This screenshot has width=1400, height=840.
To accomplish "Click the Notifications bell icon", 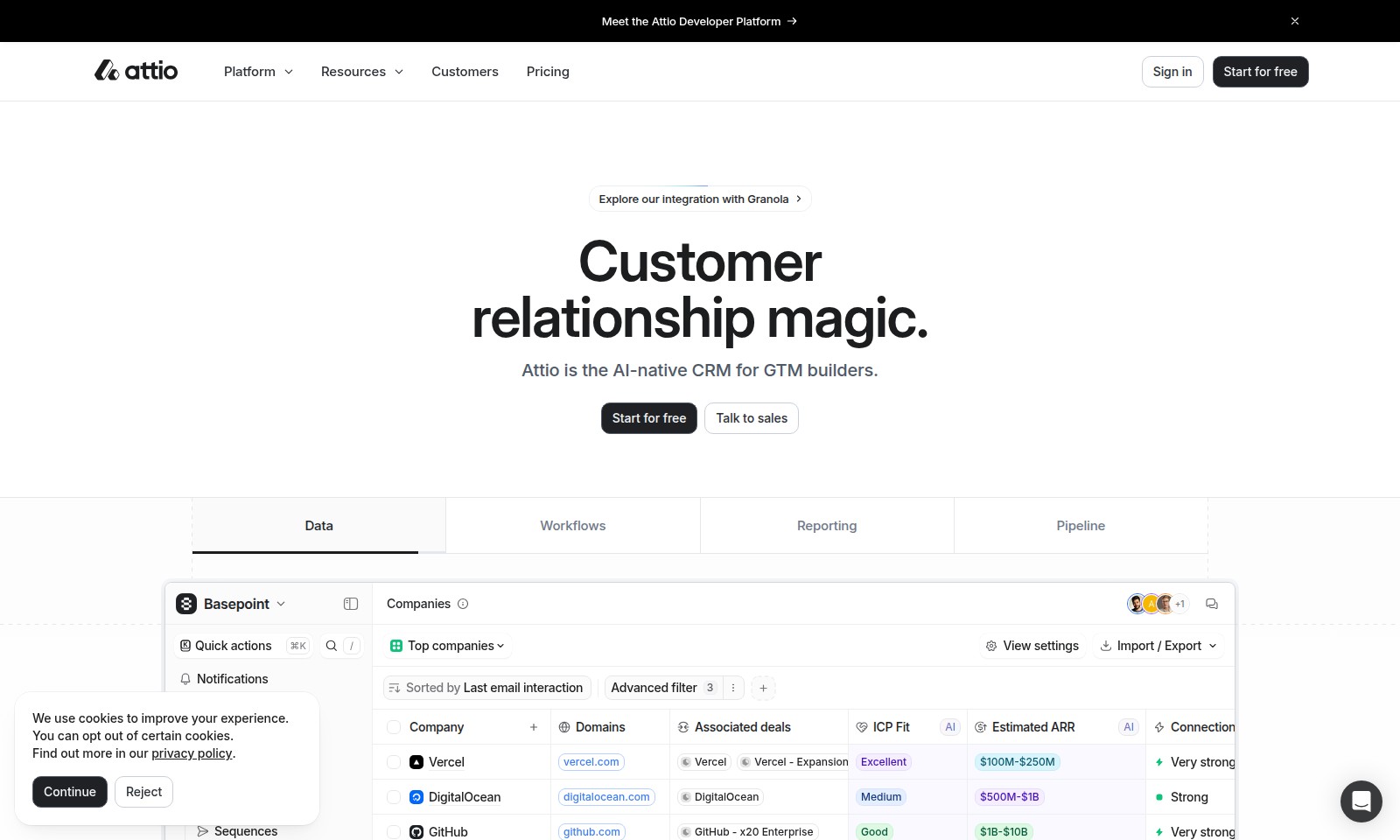I will (x=185, y=679).
